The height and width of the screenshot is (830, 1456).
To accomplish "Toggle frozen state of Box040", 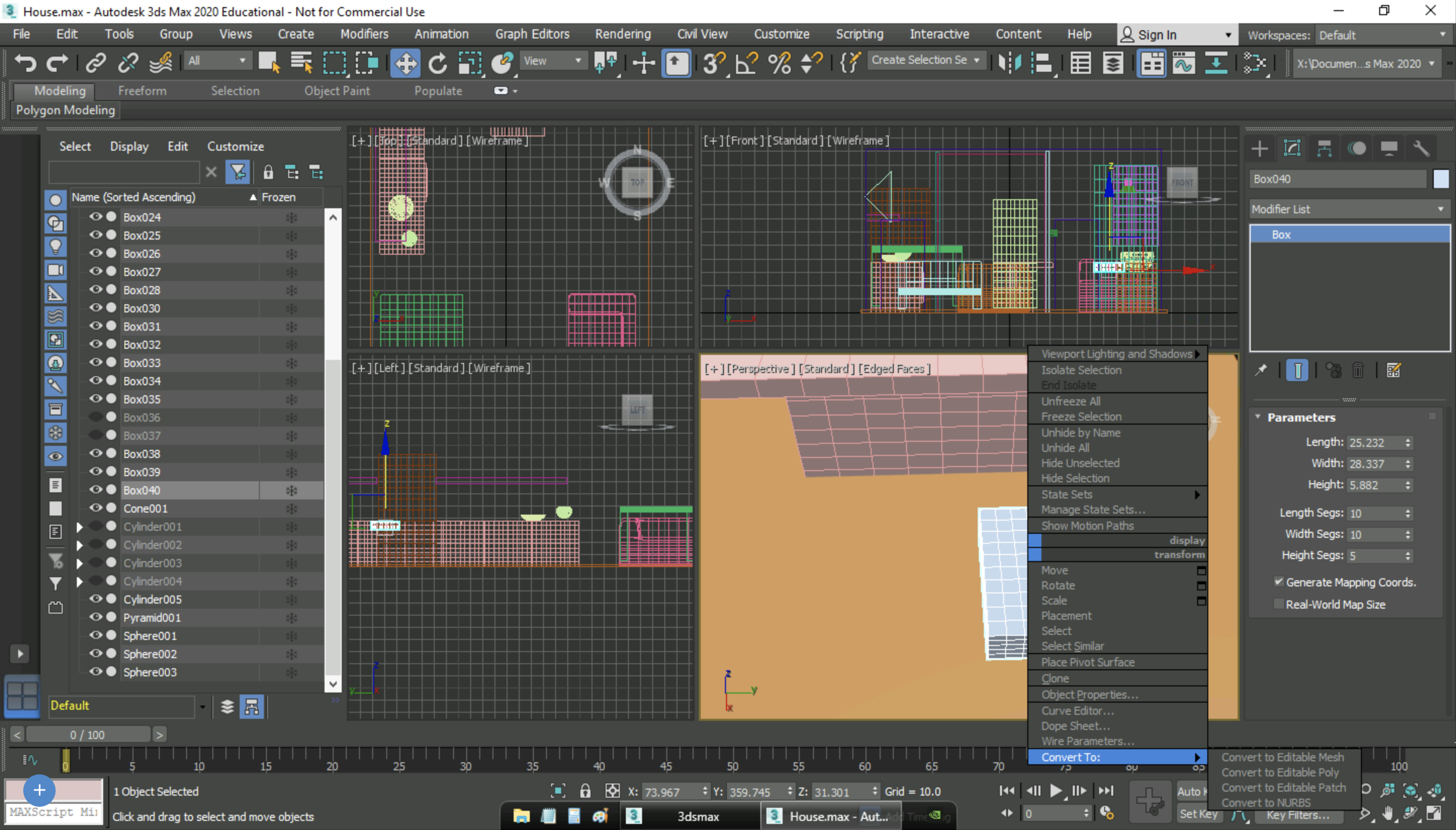I will point(291,490).
